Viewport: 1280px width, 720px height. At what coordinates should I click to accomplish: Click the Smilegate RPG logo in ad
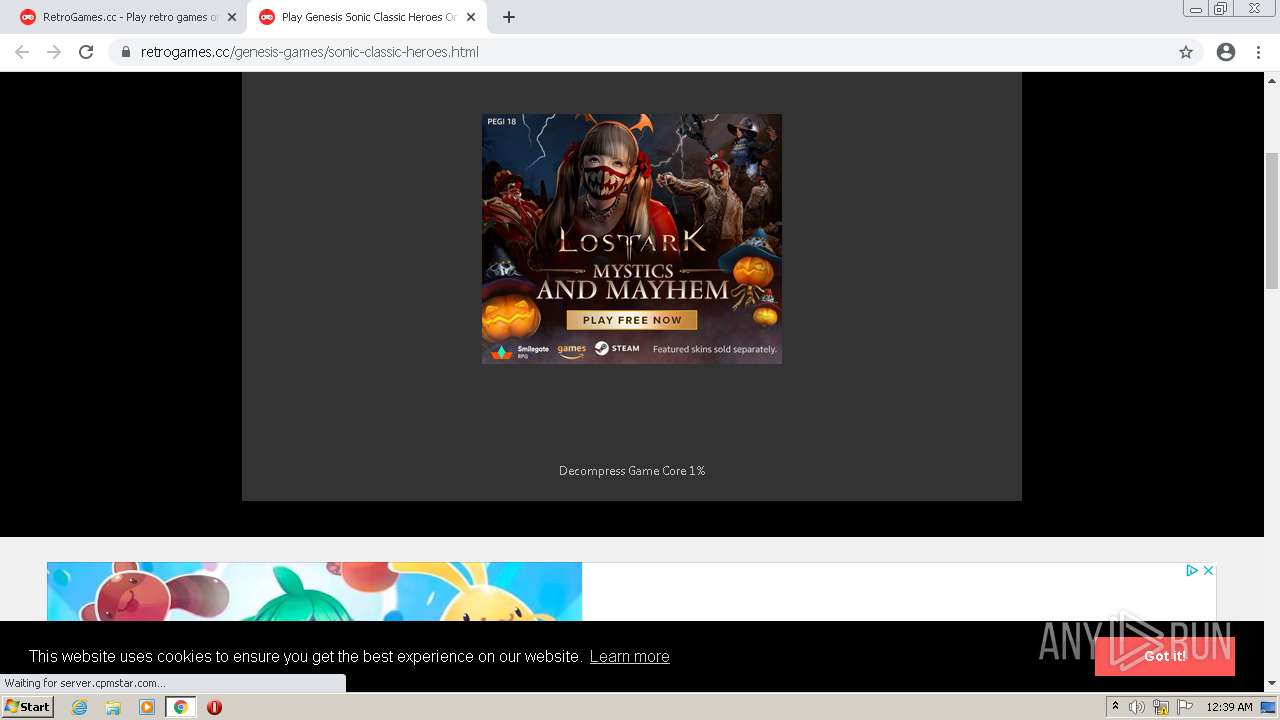(520, 351)
